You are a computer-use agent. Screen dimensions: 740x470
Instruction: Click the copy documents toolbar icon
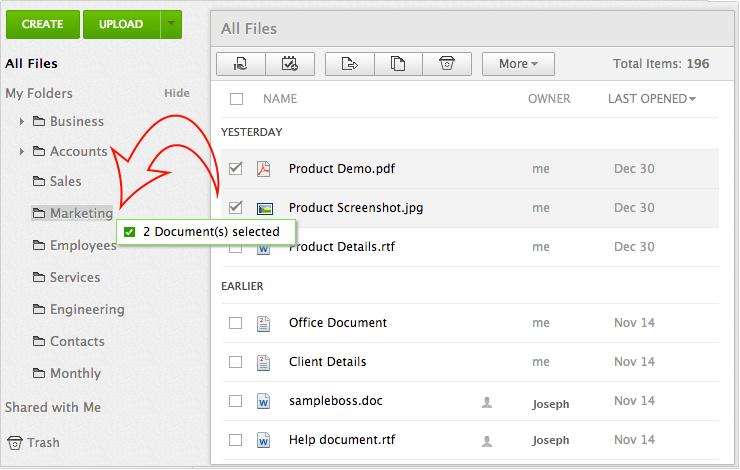click(x=398, y=64)
